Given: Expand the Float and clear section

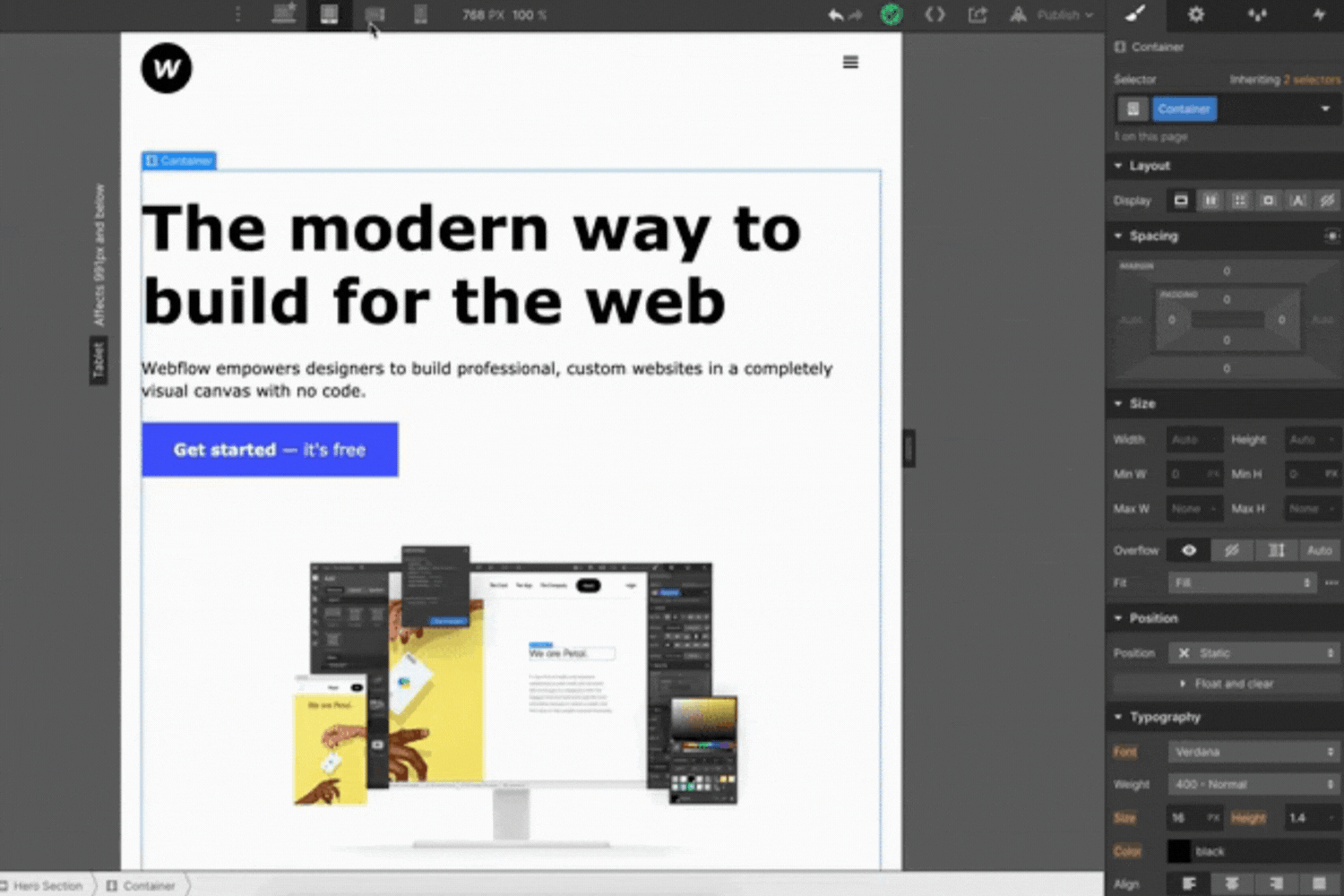Looking at the screenshot, I should 1235,683.
